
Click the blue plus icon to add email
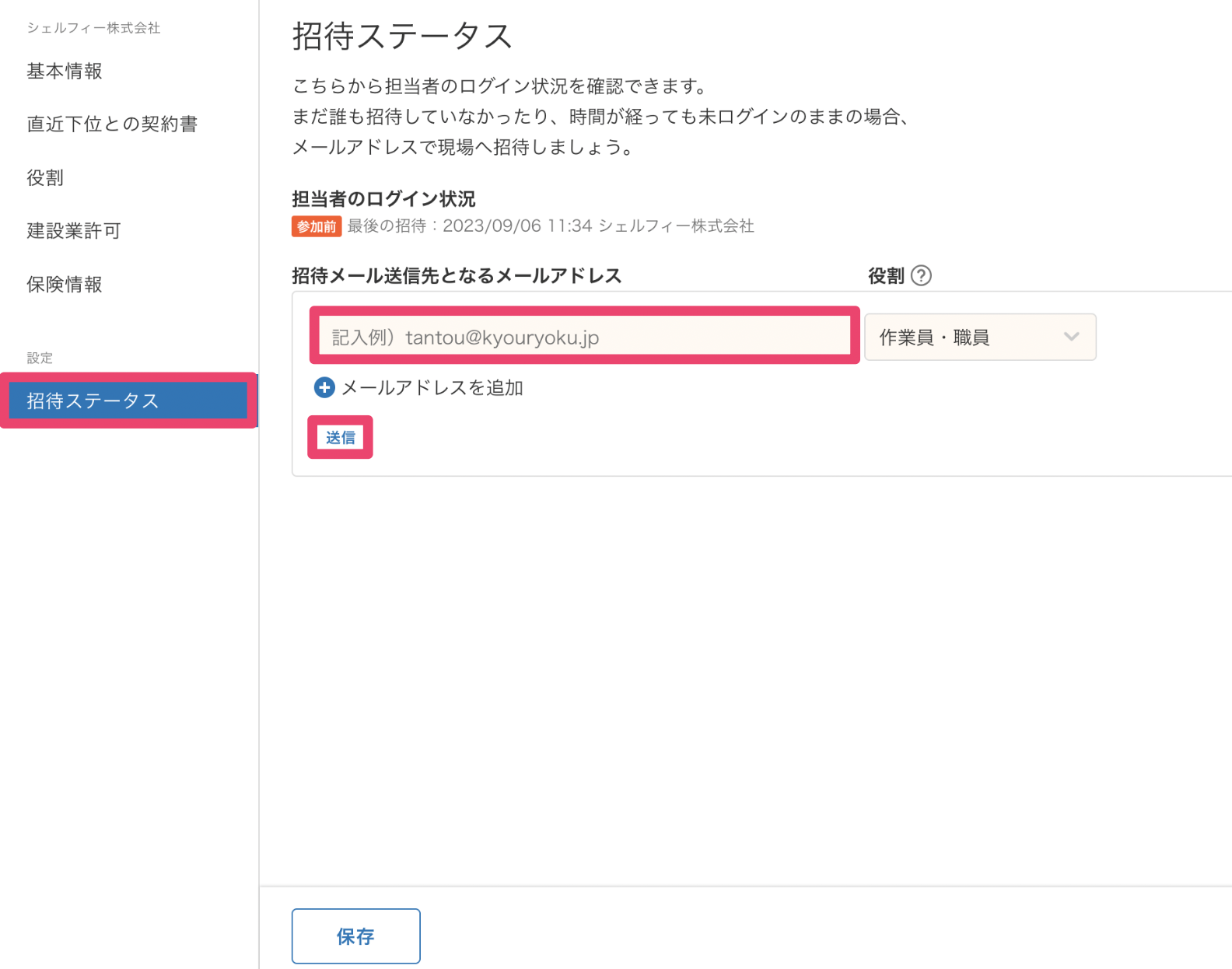324,387
